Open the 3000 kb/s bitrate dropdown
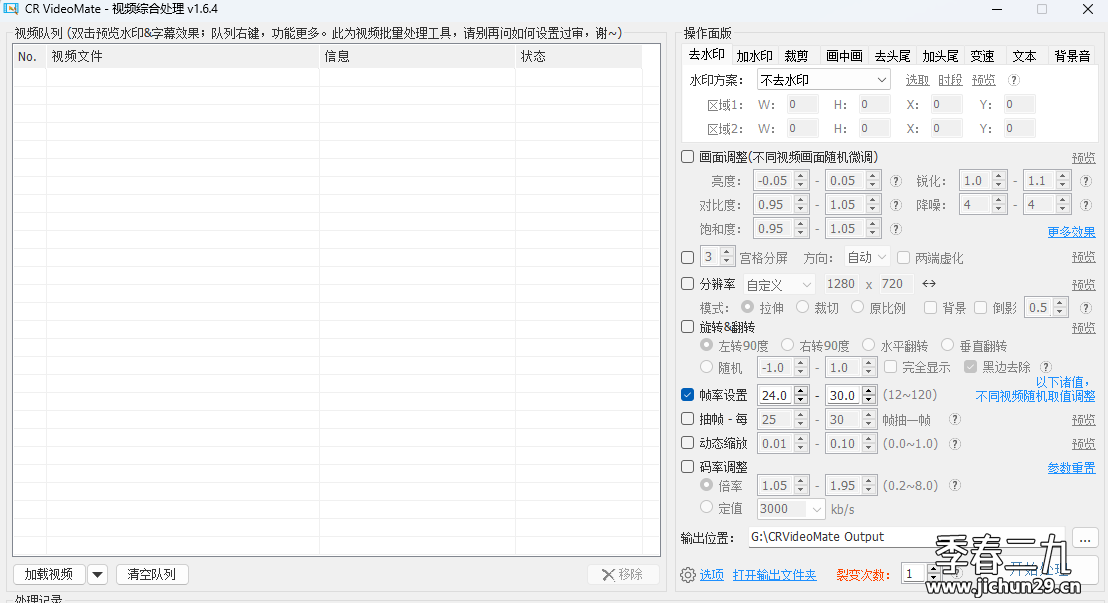This screenshot has width=1108, height=603. [x=791, y=509]
